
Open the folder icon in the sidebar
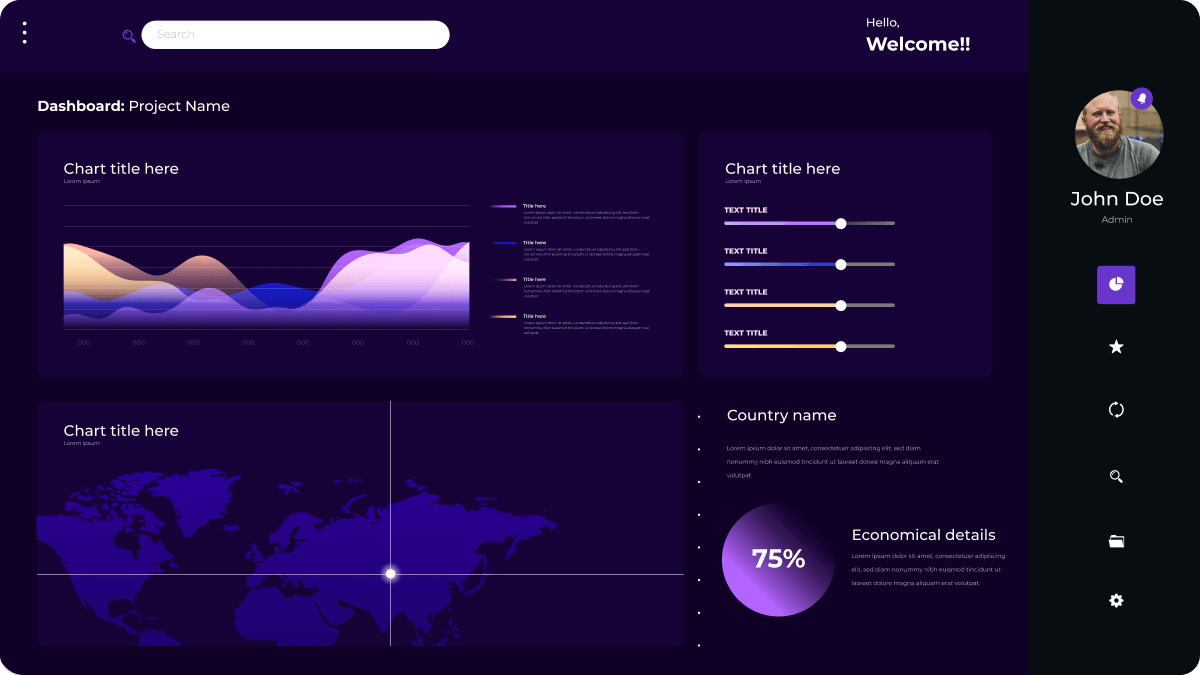(x=1116, y=541)
